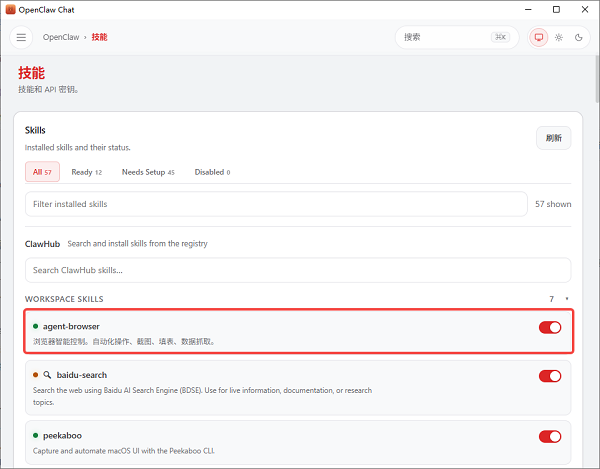This screenshot has width=600, height=469.
Task: Close the OpenClaw Chat window
Action: click(x=585, y=10)
